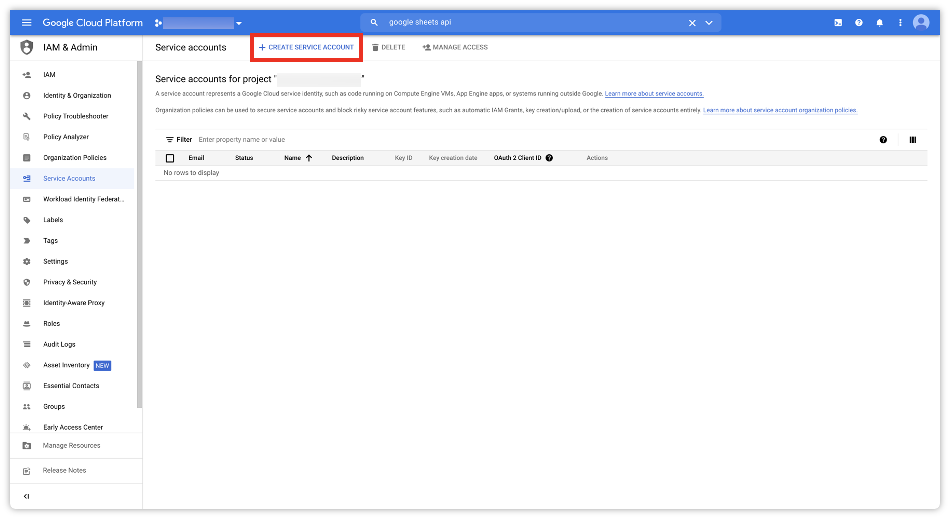Open Roles in sidebar

[x=51, y=323]
